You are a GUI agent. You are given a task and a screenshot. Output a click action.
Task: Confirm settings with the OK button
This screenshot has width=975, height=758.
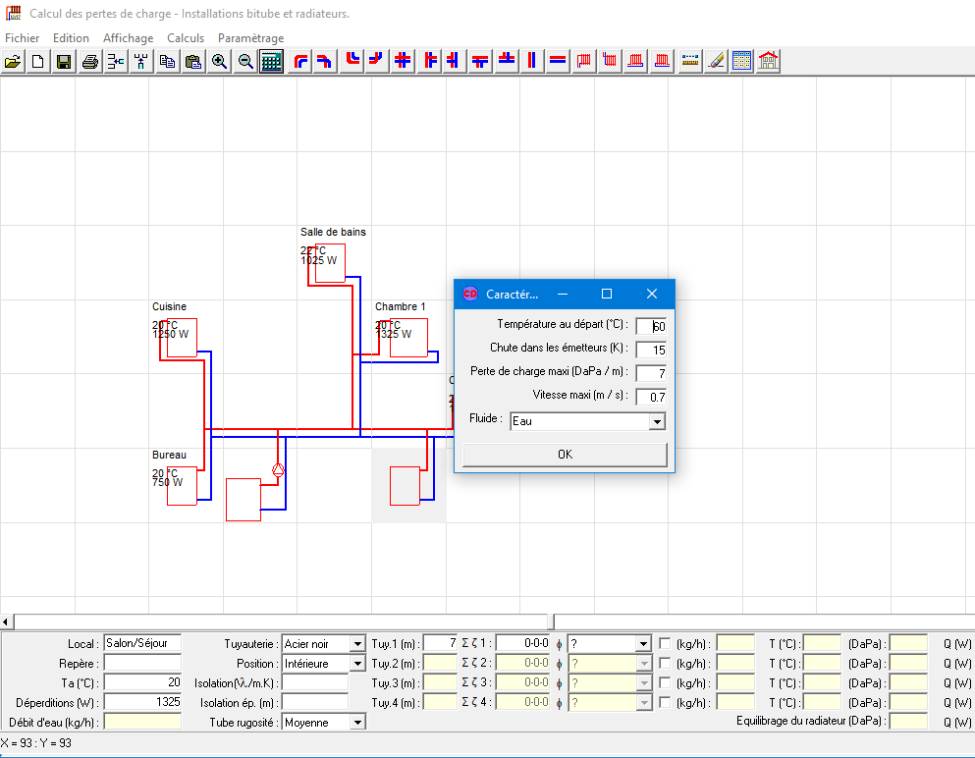(x=563, y=453)
